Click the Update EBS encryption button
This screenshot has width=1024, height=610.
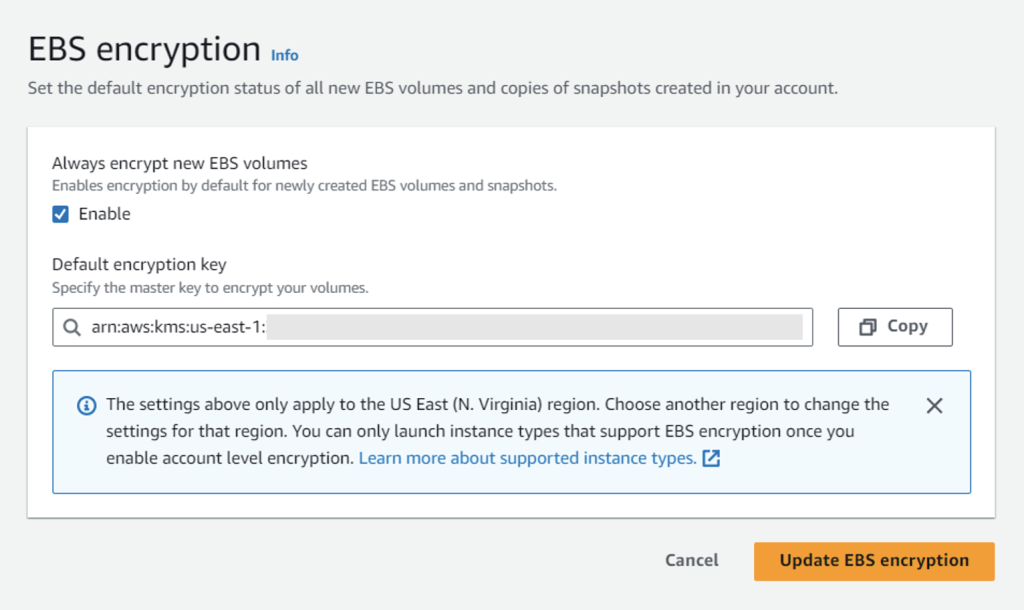[x=873, y=561]
